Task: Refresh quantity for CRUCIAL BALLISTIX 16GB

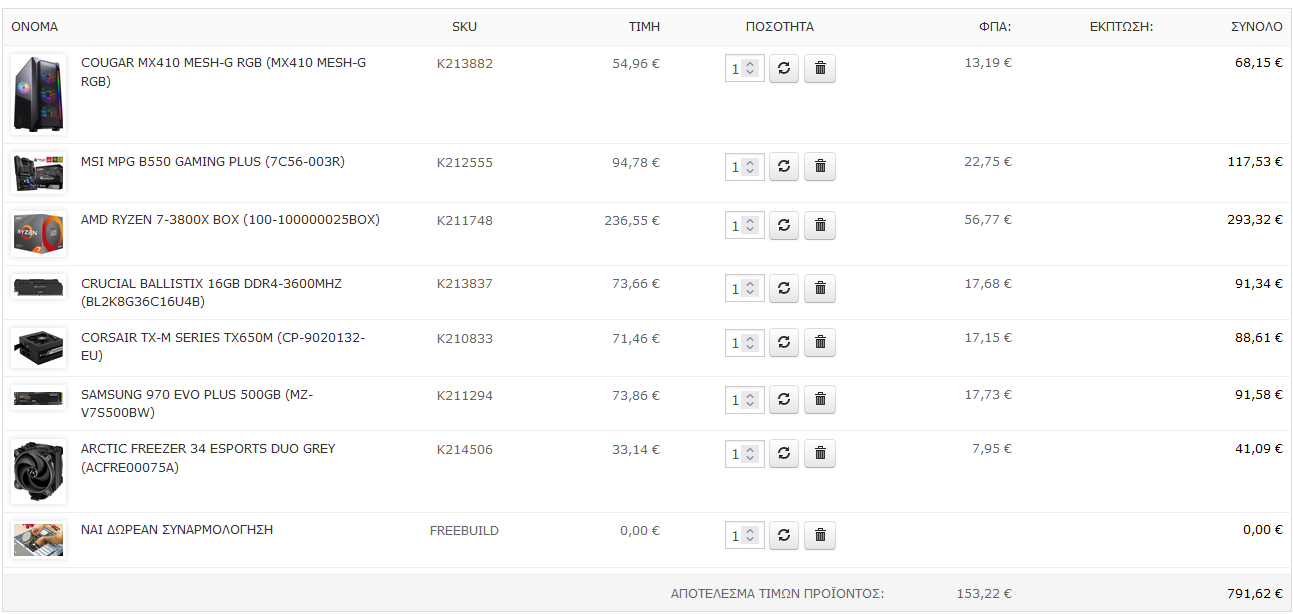Action: pos(784,288)
